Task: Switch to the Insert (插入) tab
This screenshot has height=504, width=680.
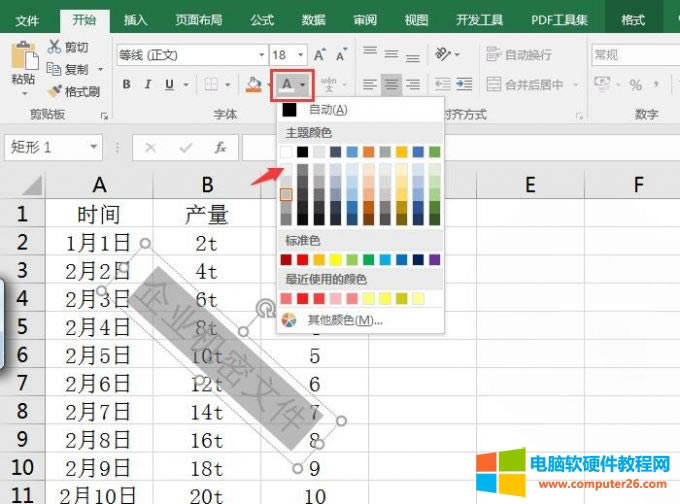Action: click(135, 20)
